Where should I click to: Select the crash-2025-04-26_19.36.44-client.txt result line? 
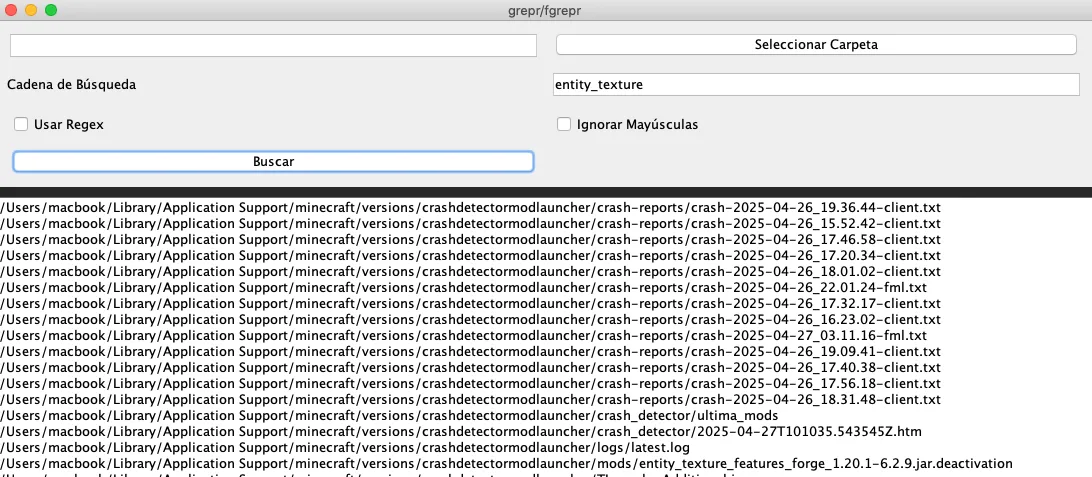tap(470, 207)
